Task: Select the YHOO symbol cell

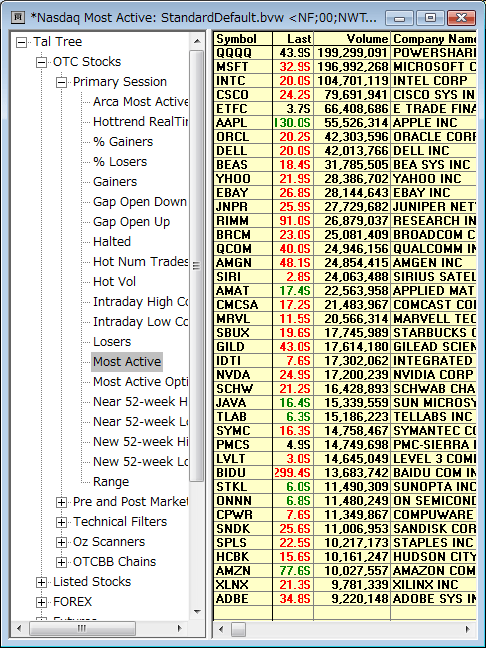Action: tap(243, 179)
